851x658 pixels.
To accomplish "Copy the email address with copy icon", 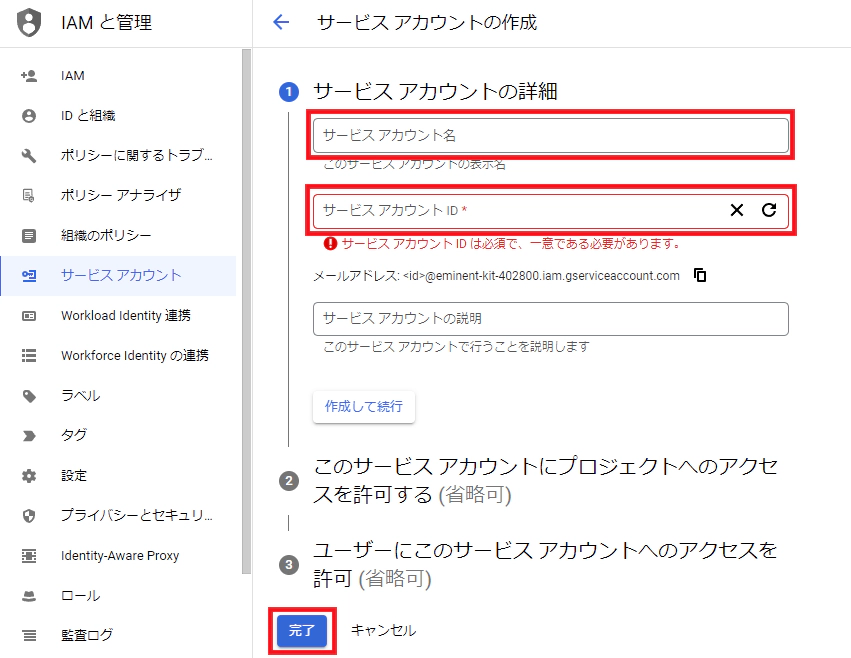I will 700,275.
